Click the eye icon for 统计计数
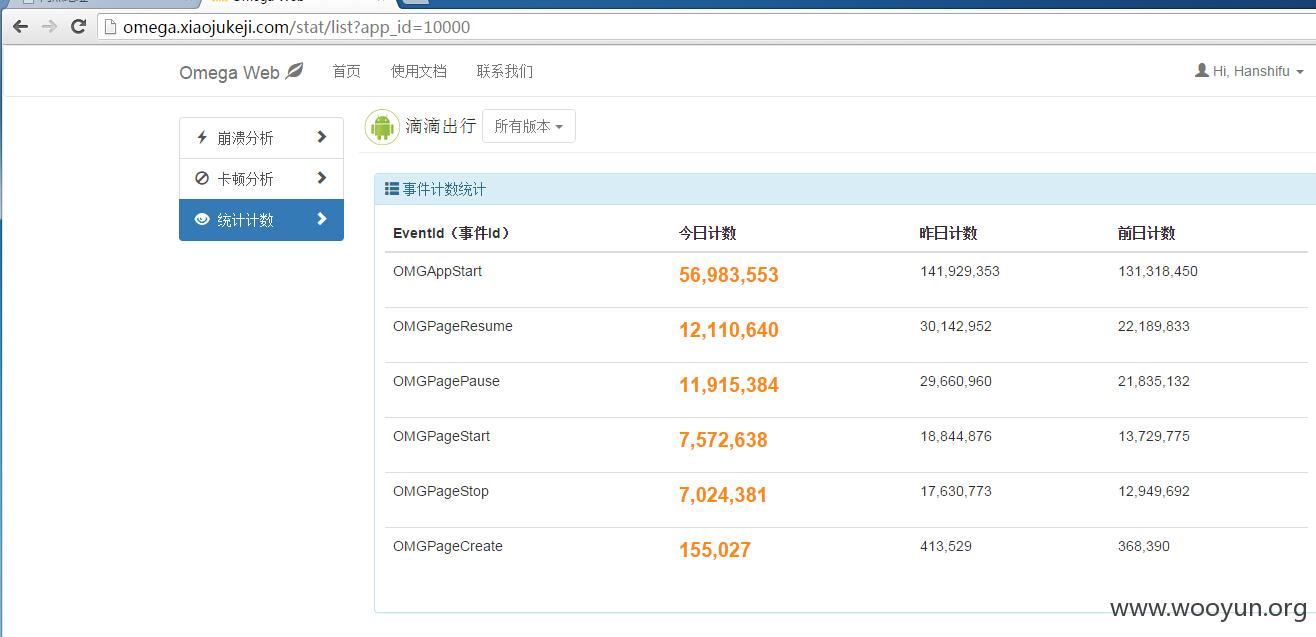Image resolution: width=1316 pixels, height=637 pixels. 202,219
